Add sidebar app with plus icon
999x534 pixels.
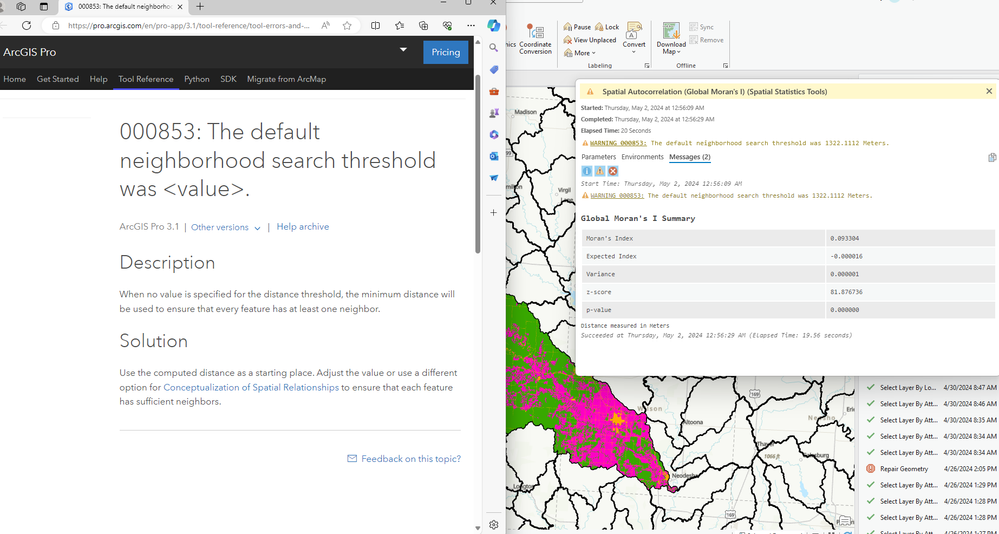493,212
